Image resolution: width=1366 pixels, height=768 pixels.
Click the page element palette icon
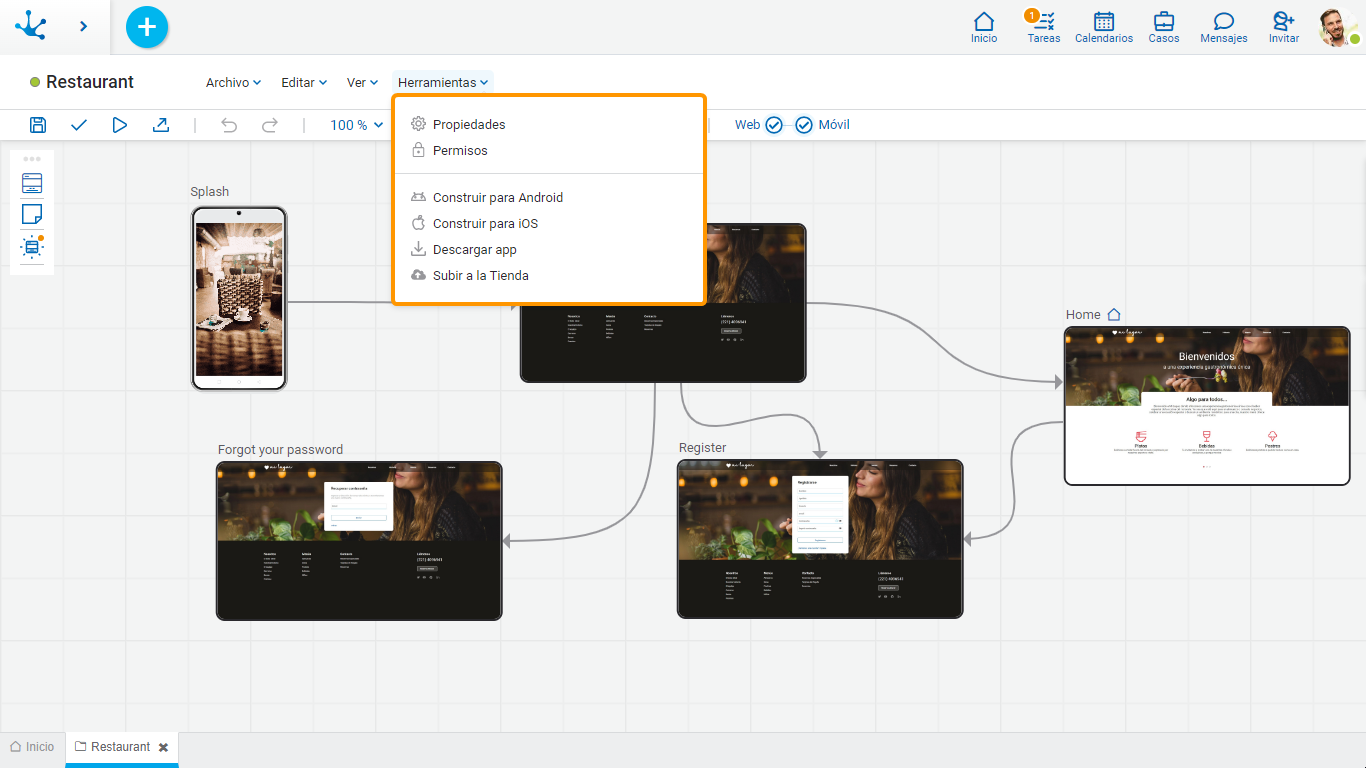(32, 183)
